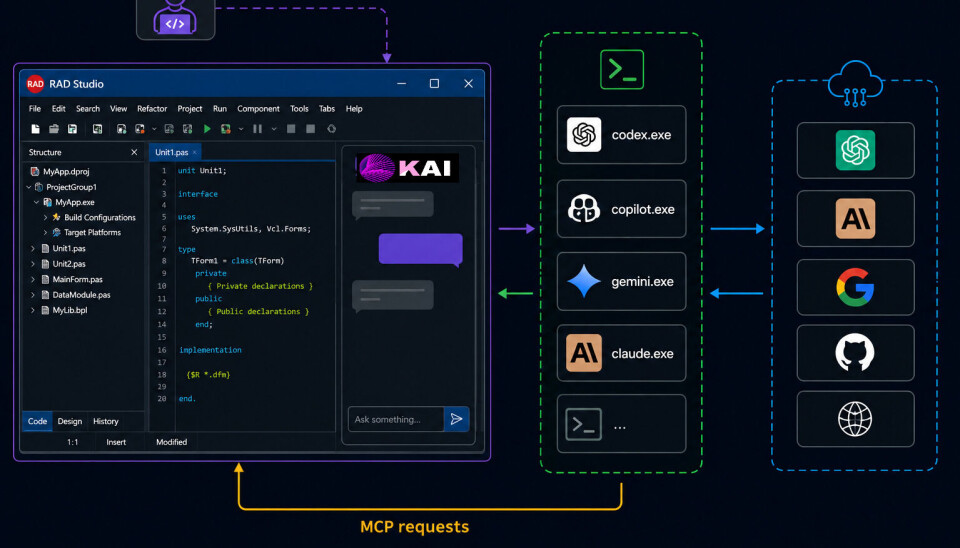Expand the Unit1.pas tree node

tap(32, 249)
